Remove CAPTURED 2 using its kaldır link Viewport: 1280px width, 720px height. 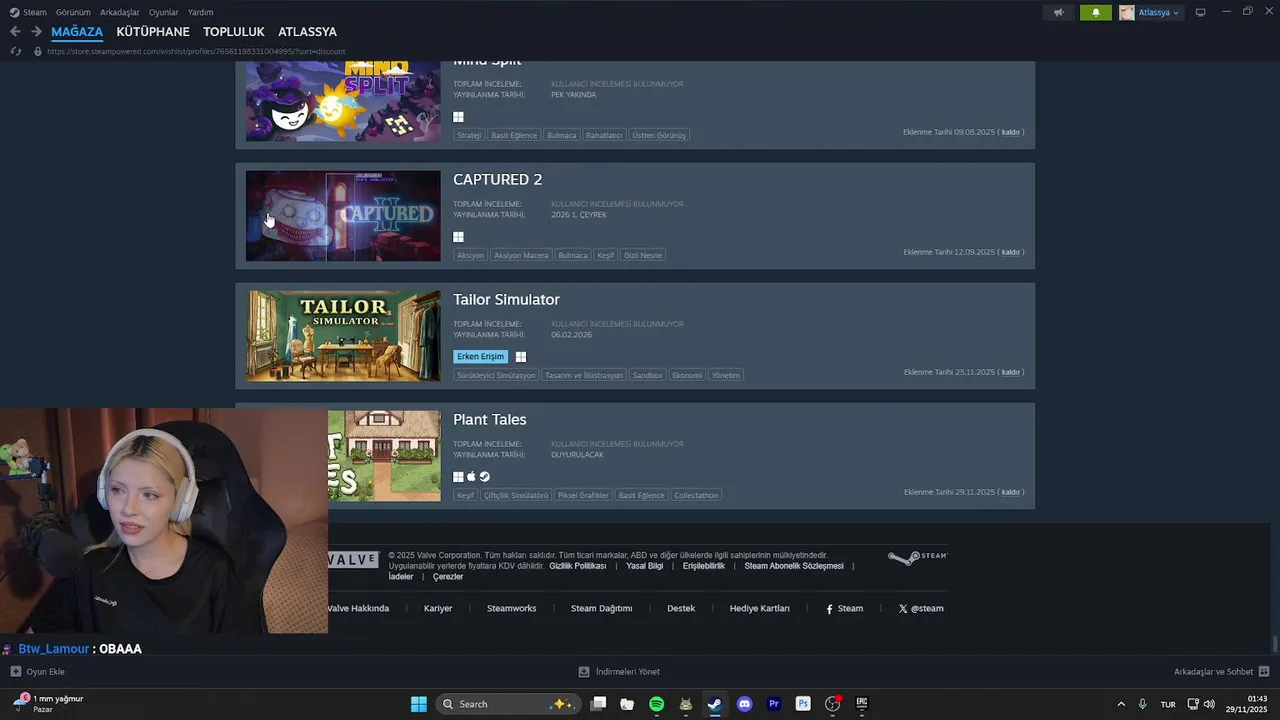pyautogui.click(x=1011, y=252)
